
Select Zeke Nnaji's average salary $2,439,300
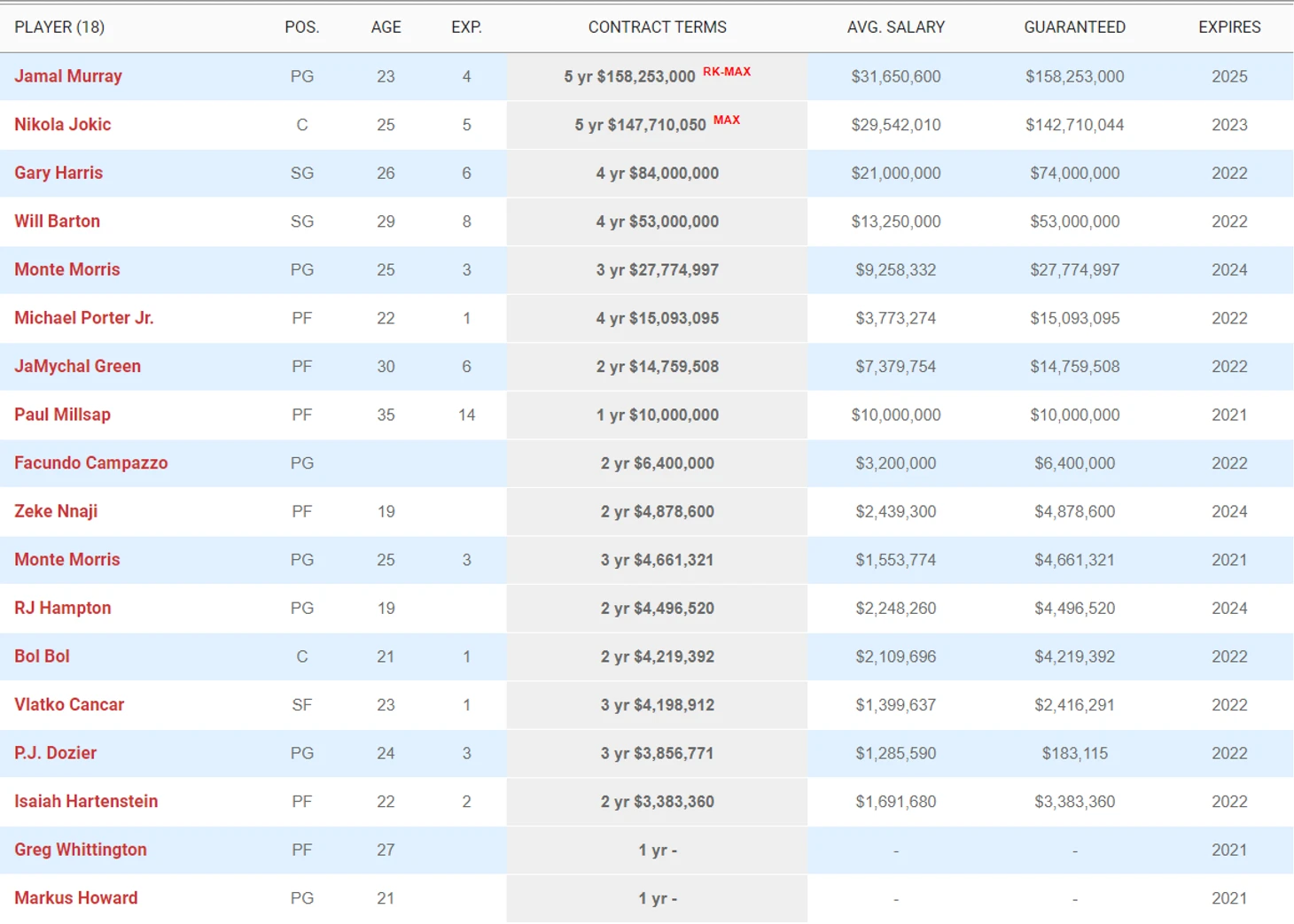(896, 511)
